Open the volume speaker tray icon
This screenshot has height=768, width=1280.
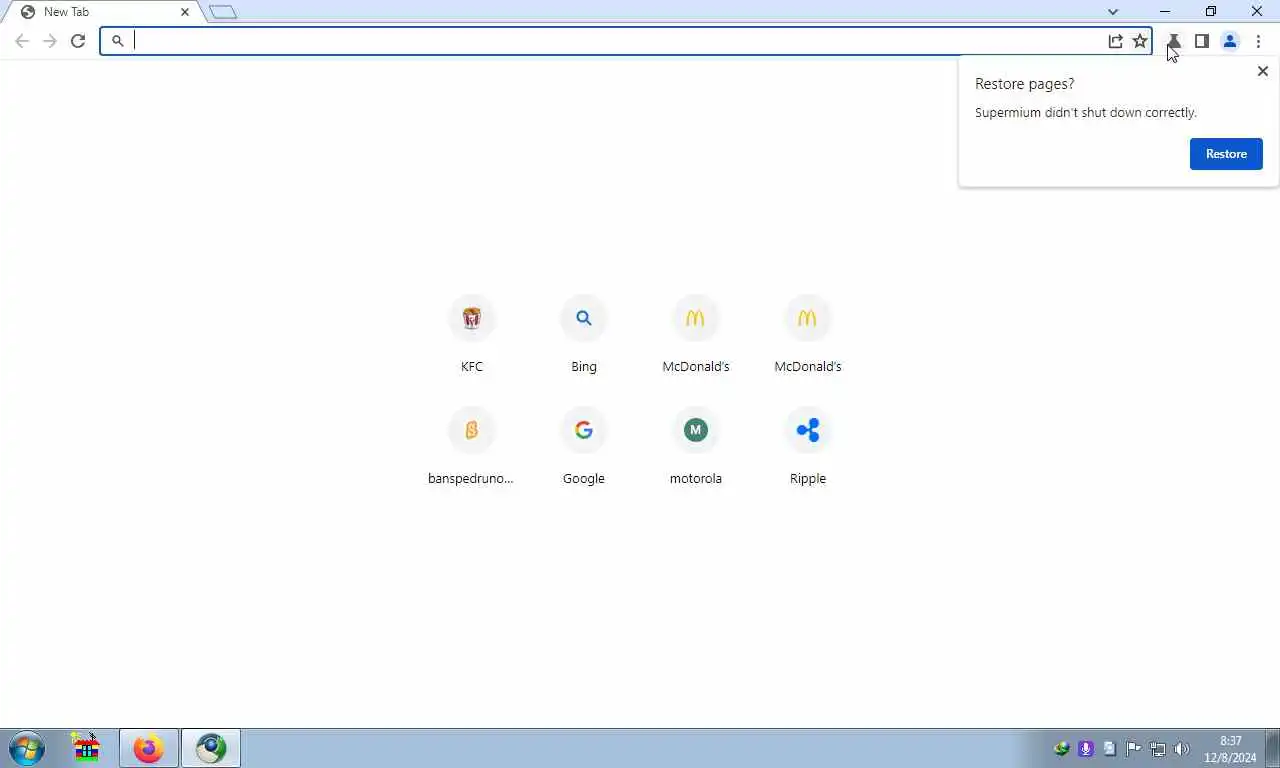point(1181,749)
